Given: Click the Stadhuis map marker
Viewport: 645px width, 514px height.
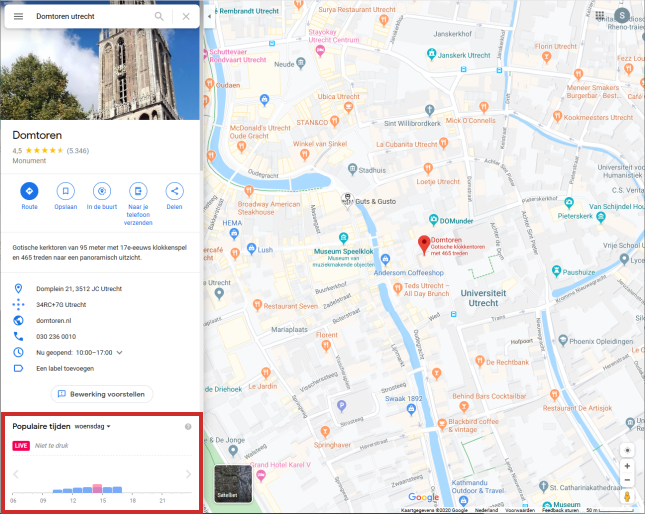Looking at the screenshot, I should point(352,169).
